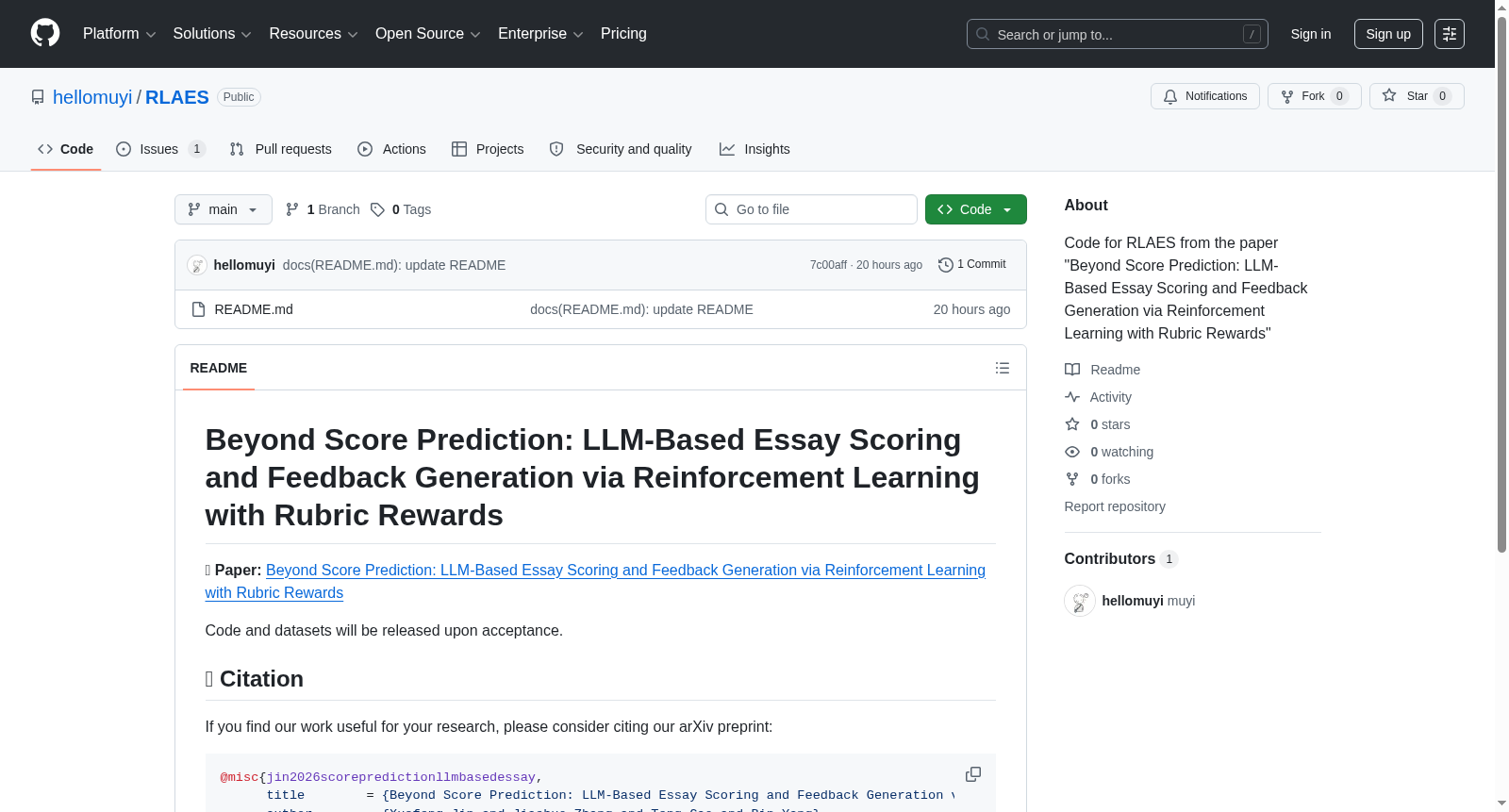The height and width of the screenshot is (812, 1509).
Task: Click Report repository
Action: 1115,506
